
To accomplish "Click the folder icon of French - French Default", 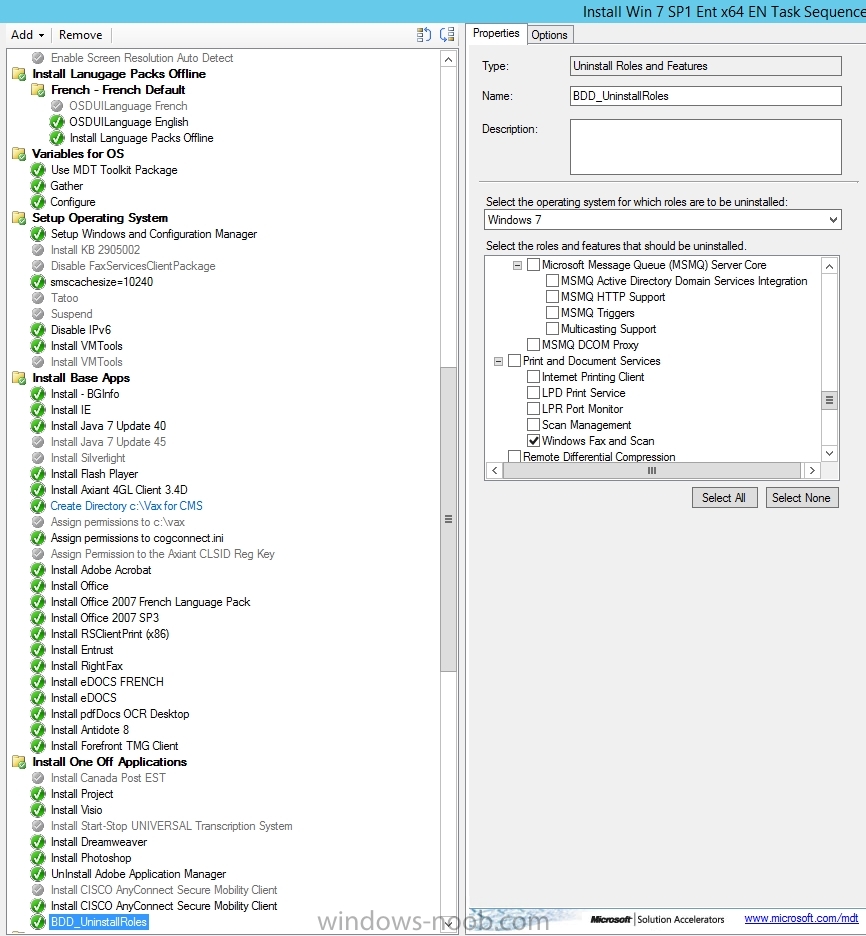I will click(38, 90).
